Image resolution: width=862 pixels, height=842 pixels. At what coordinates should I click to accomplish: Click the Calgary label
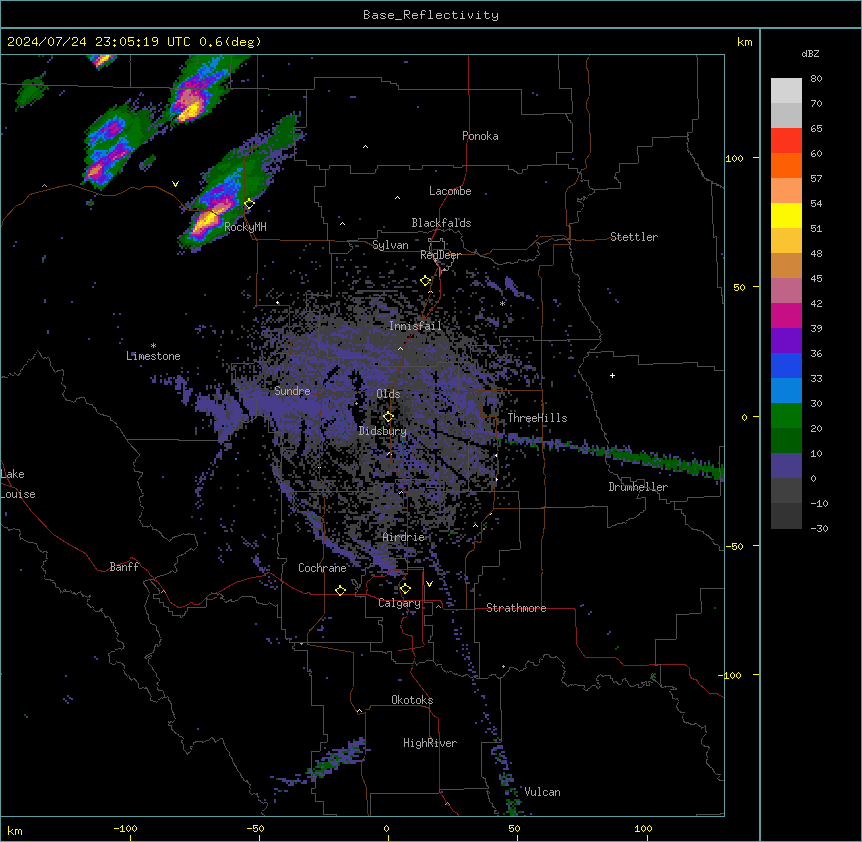coord(400,603)
